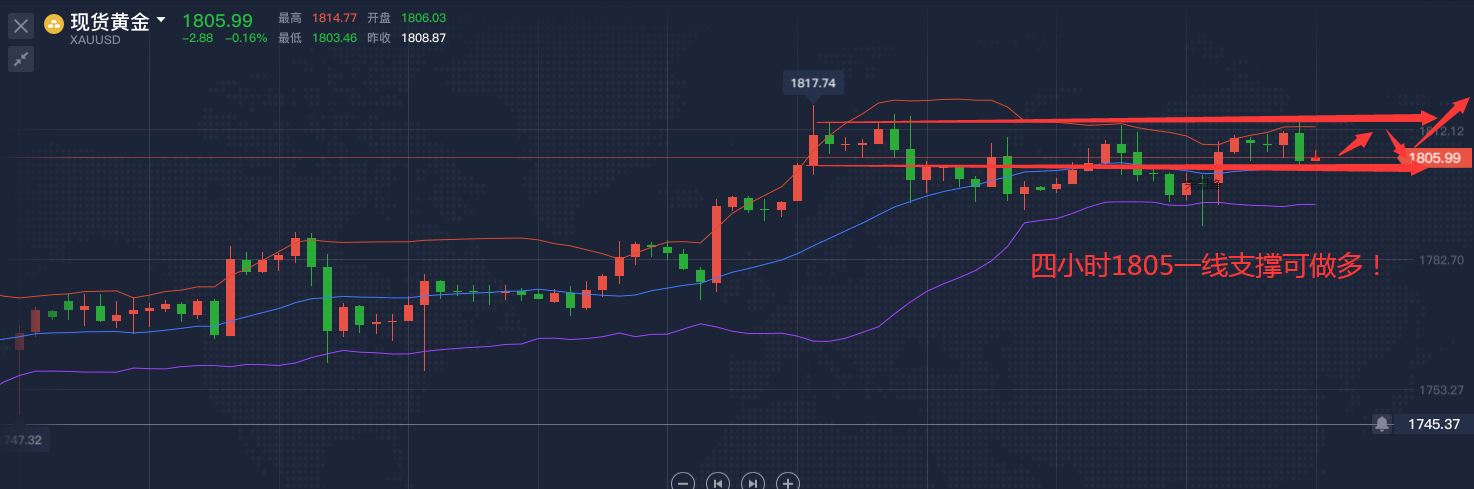Click the 现货黄金 instrument name

tap(109, 22)
